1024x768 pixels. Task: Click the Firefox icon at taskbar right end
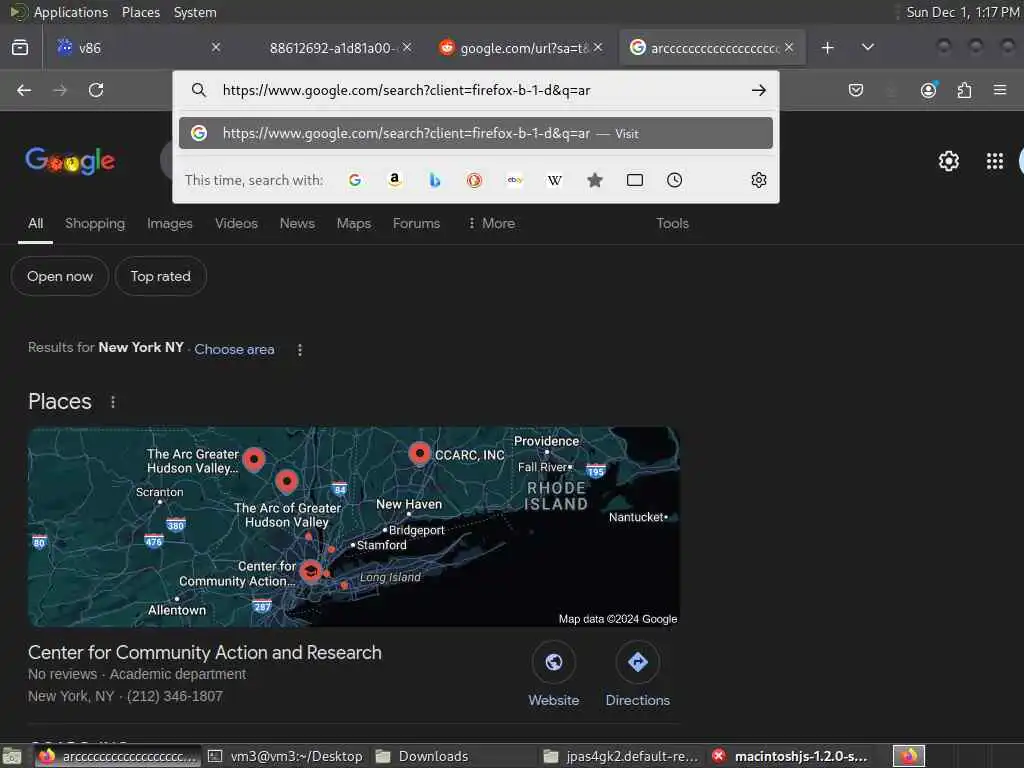pyautogui.click(x=909, y=756)
